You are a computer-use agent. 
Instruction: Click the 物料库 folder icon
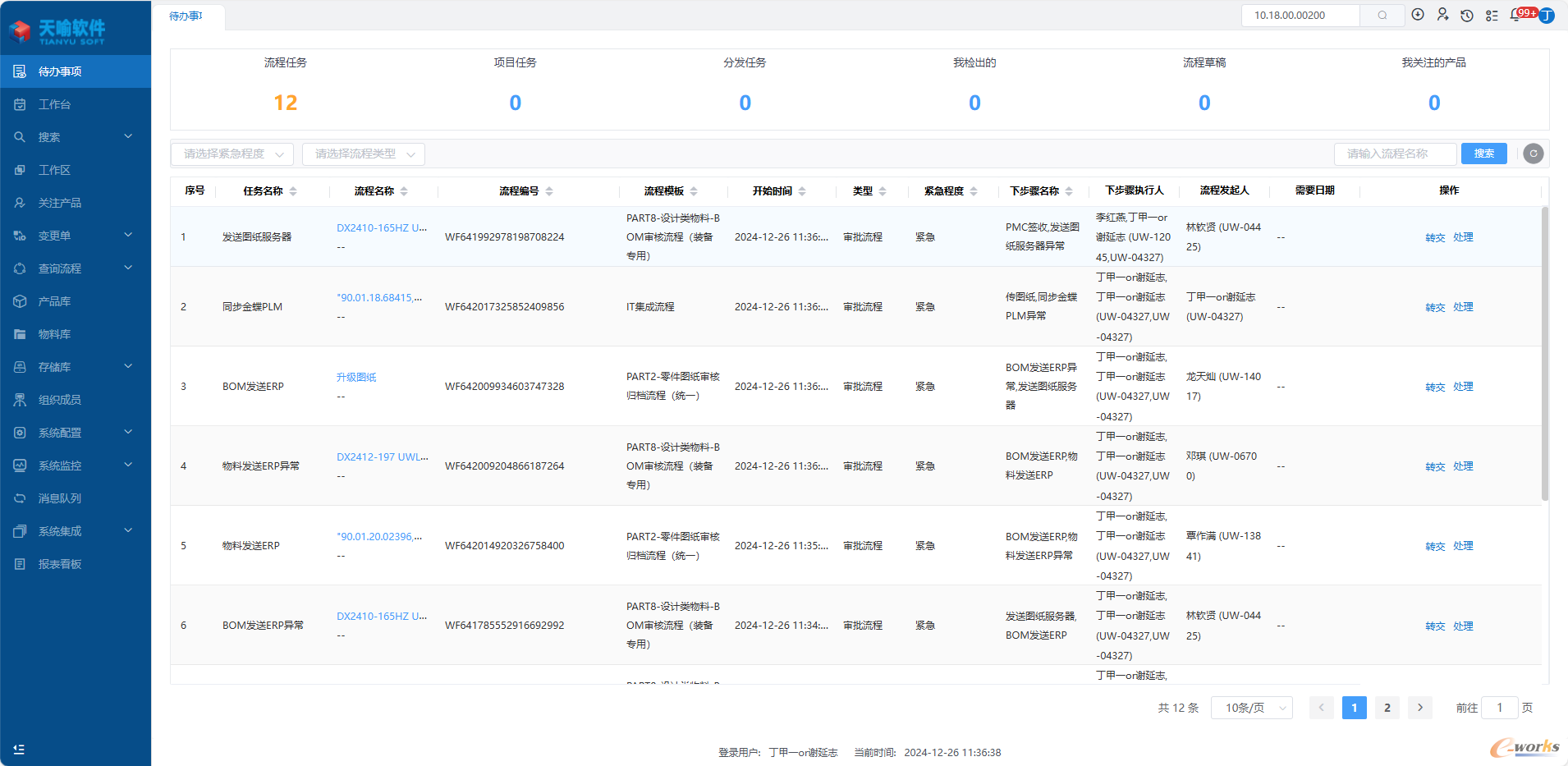point(20,334)
